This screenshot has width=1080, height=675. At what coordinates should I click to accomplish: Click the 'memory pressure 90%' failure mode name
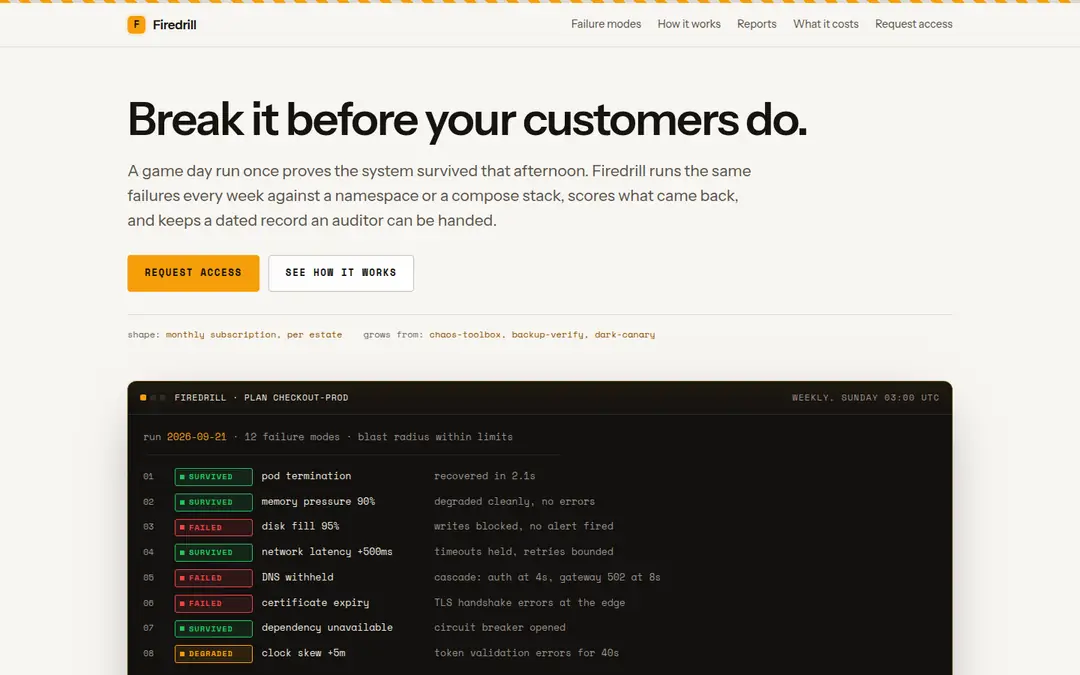click(x=318, y=501)
